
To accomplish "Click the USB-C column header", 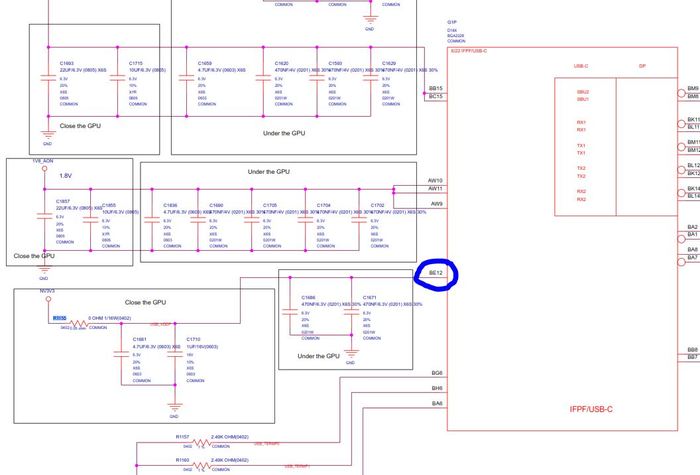I will tap(581, 66).
